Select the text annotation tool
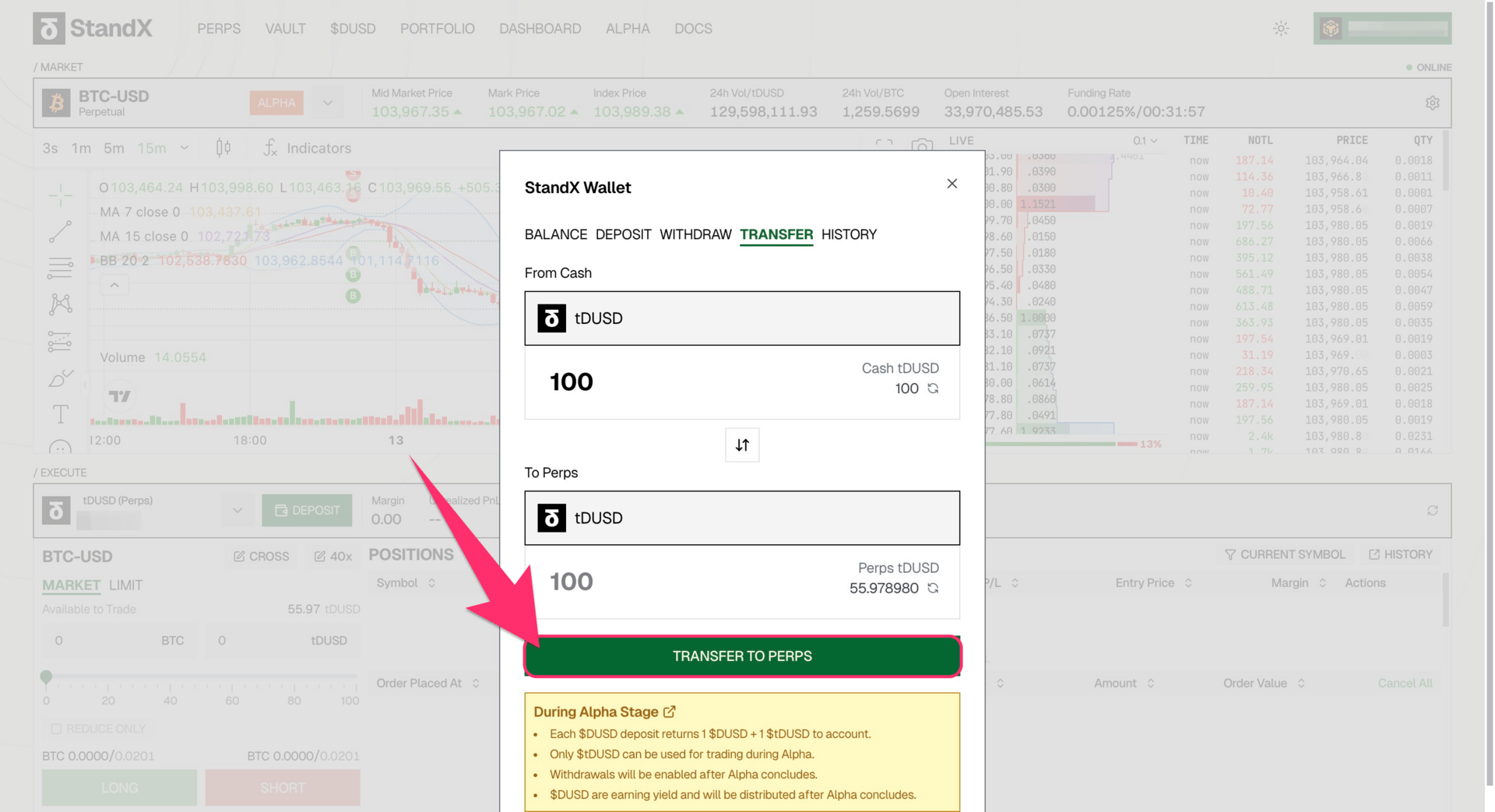The image size is (1495, 812). [x=60, y=414]
